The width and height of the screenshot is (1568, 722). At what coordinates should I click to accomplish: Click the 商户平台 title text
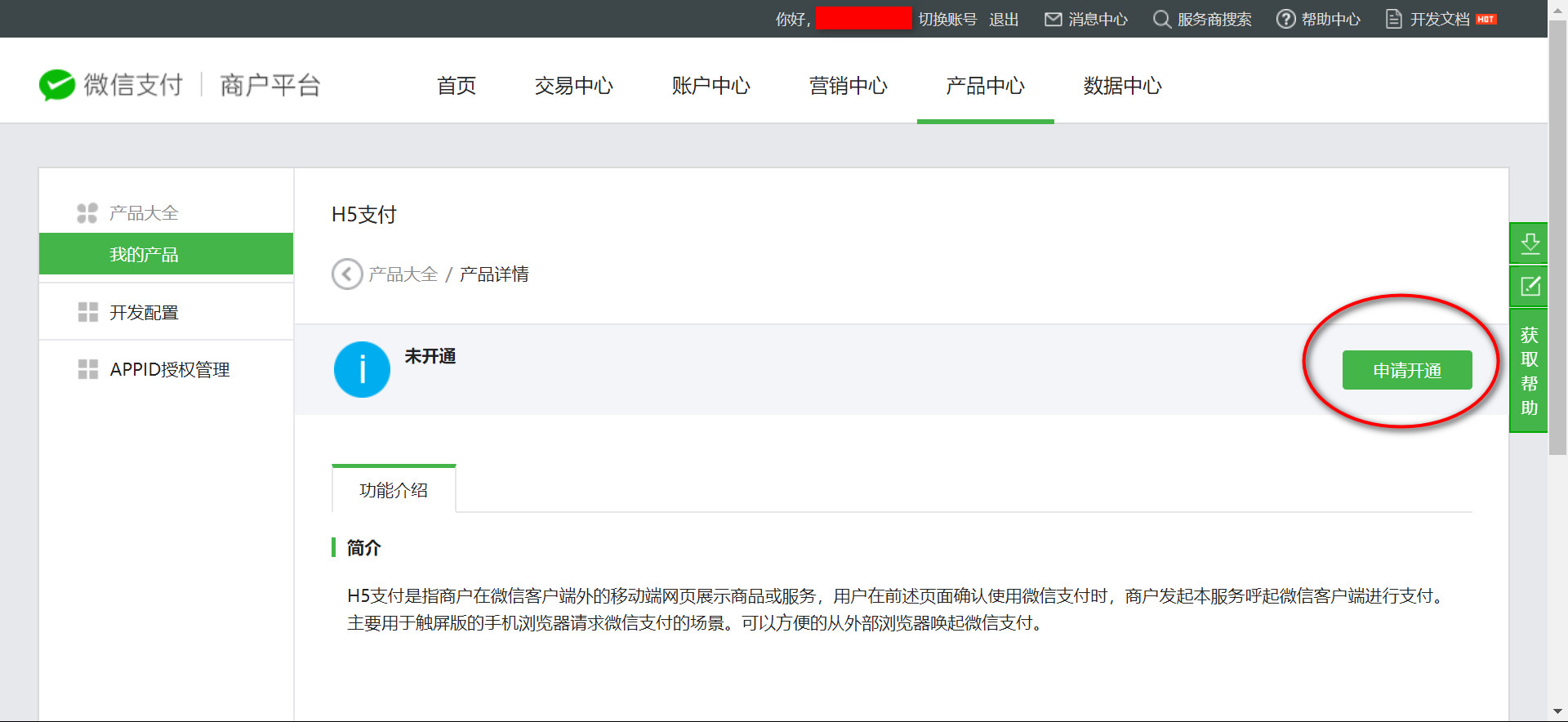[x=270, y=85]
